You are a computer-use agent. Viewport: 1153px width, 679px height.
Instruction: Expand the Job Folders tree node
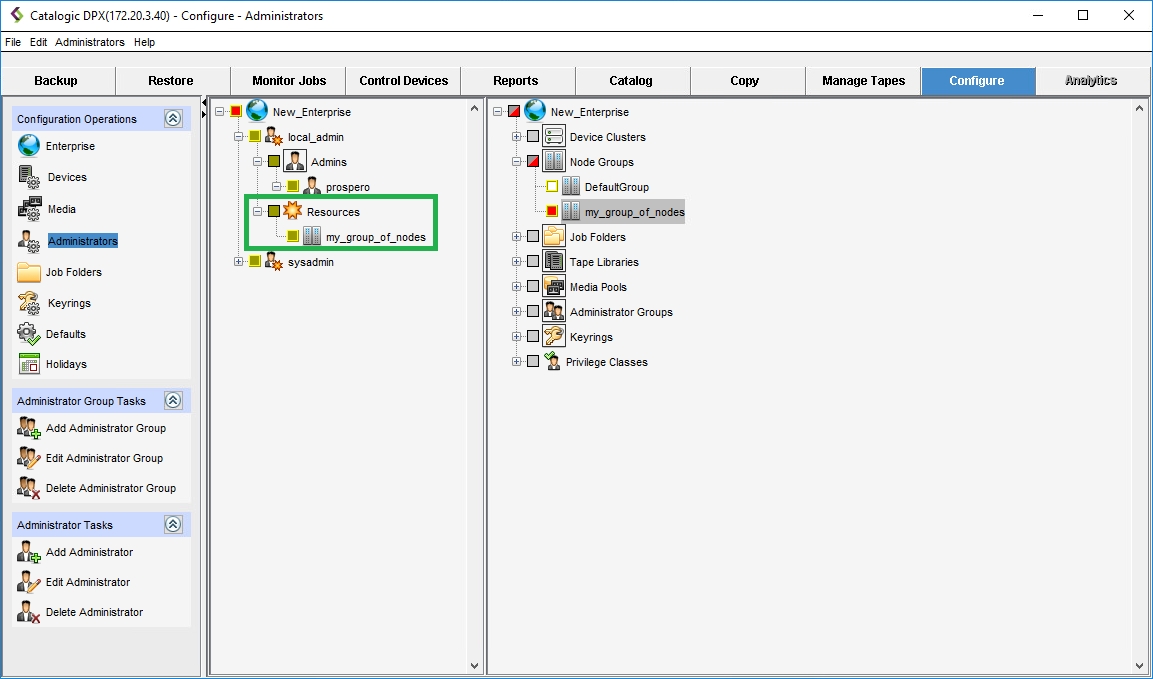(517, 237)
